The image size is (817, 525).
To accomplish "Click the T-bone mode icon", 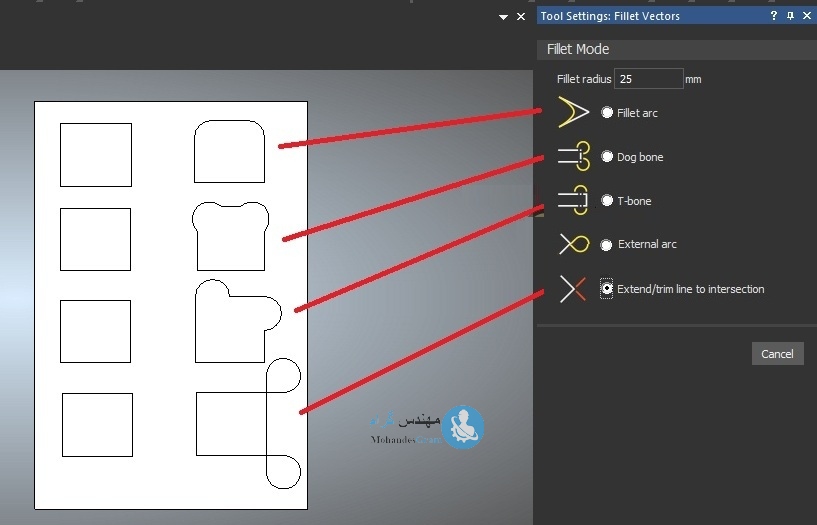I will (573, 200).
